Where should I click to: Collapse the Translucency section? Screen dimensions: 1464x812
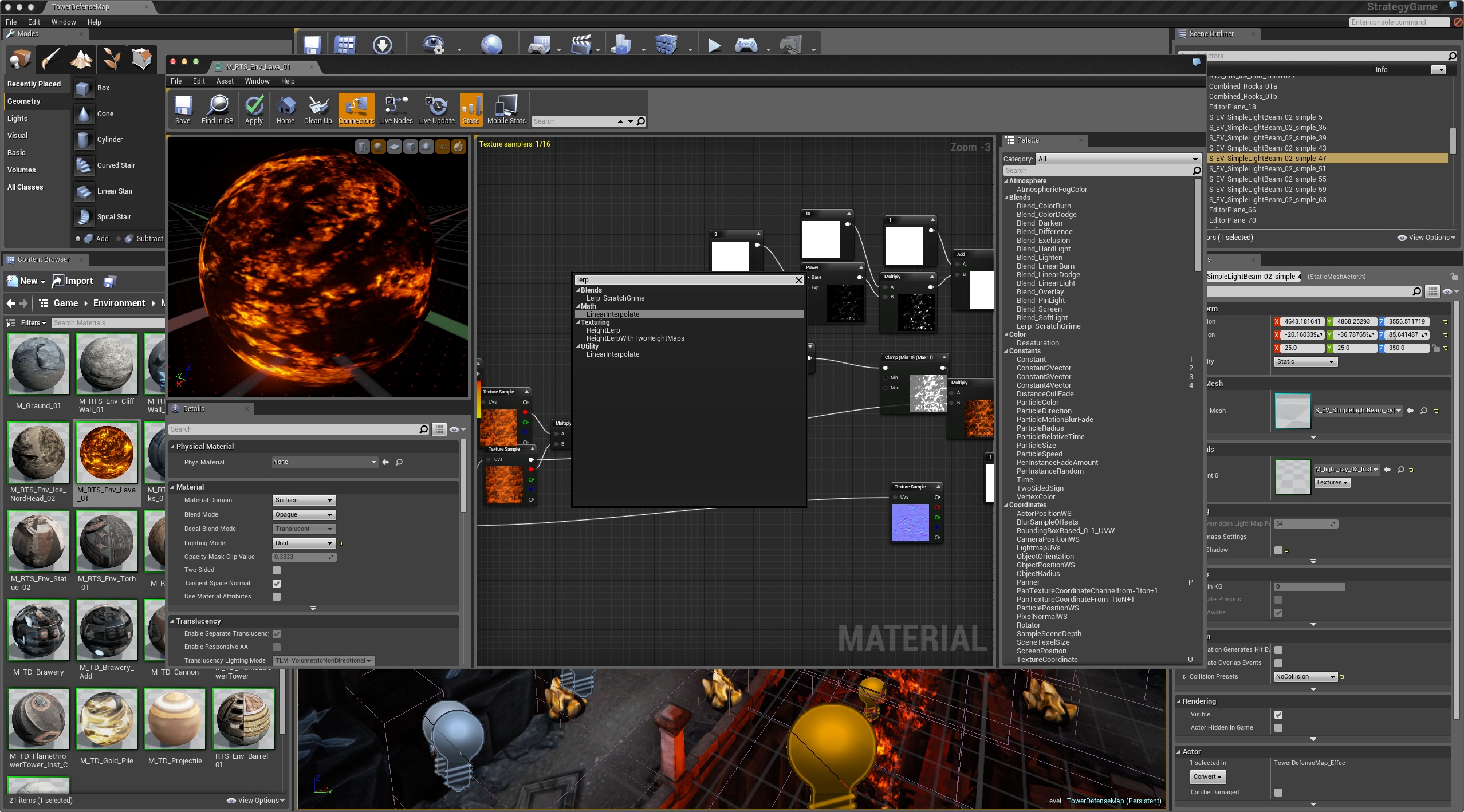click(172, 621)
